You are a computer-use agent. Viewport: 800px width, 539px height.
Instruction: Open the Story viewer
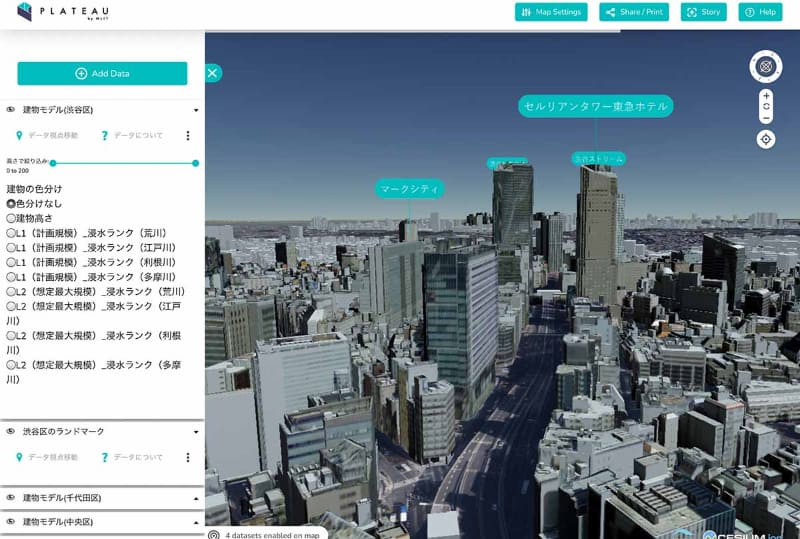pos(704,12)
